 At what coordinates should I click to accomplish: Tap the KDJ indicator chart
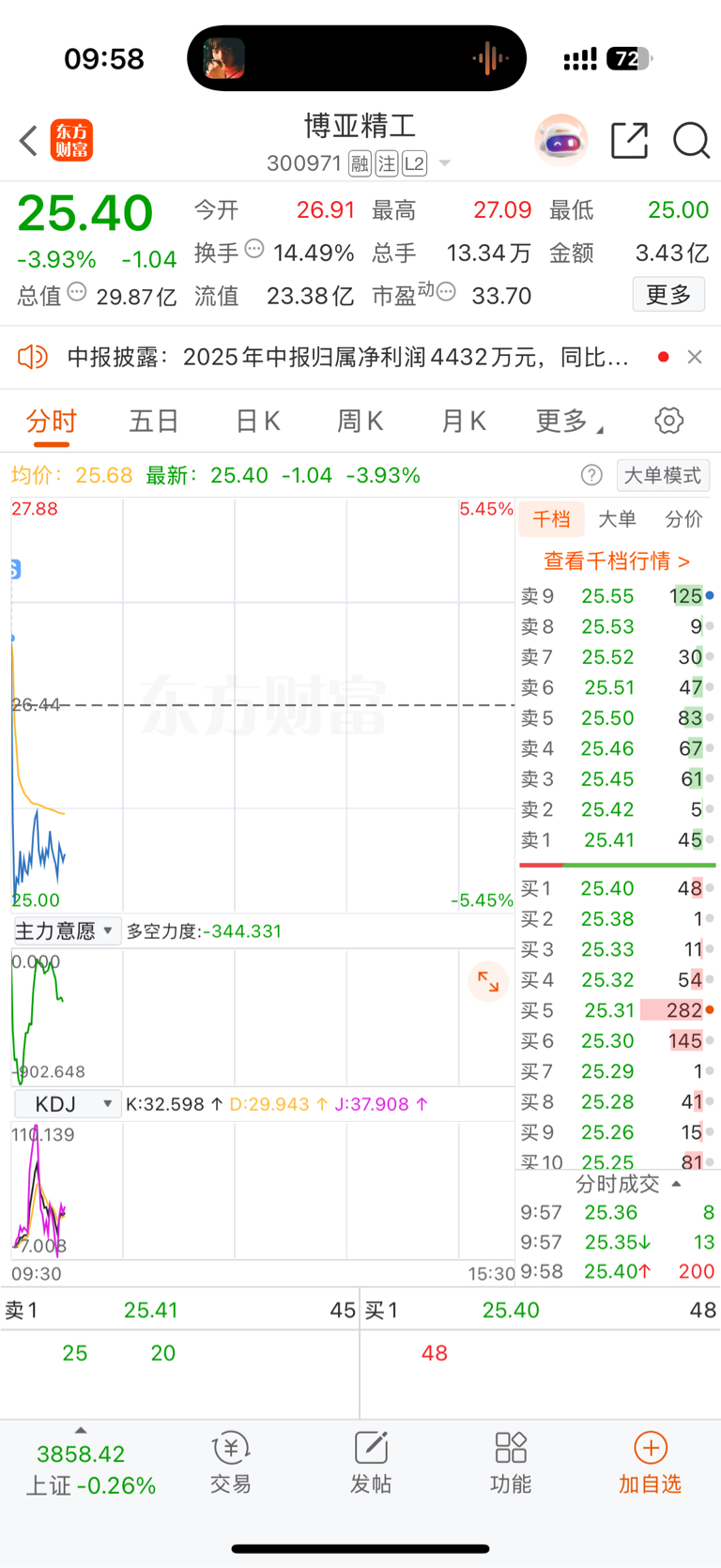click(x=263, y=1191)
